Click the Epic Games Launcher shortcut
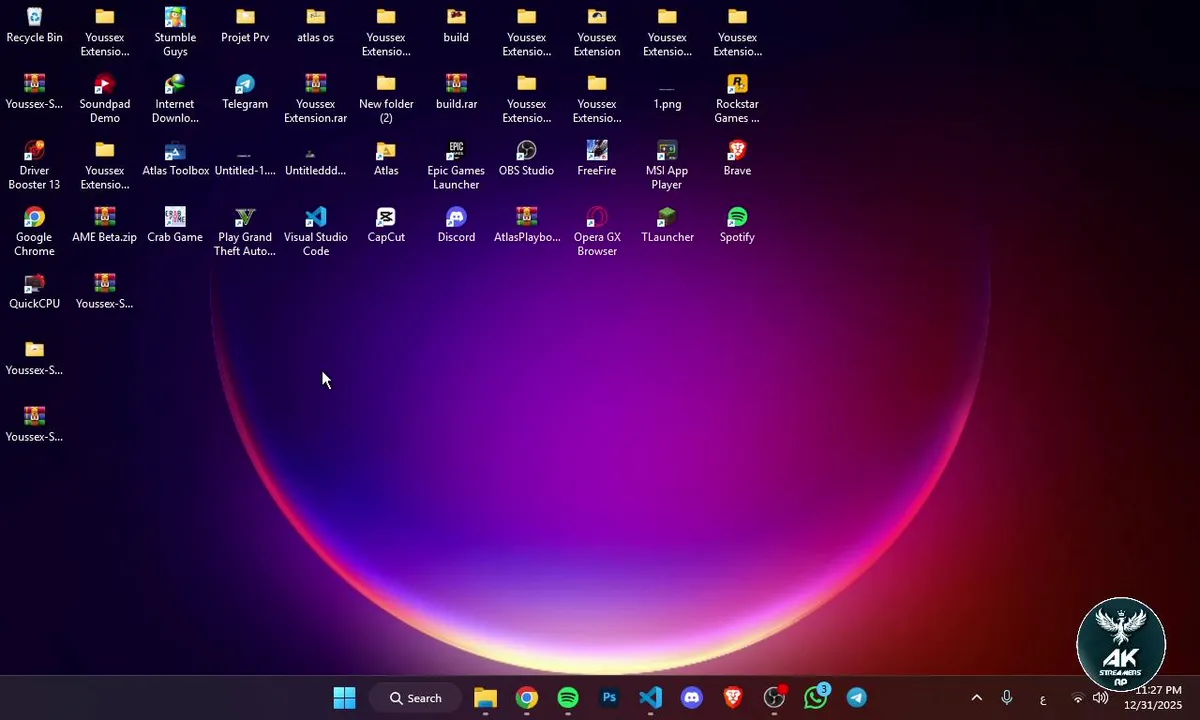 tap(456, 165)
